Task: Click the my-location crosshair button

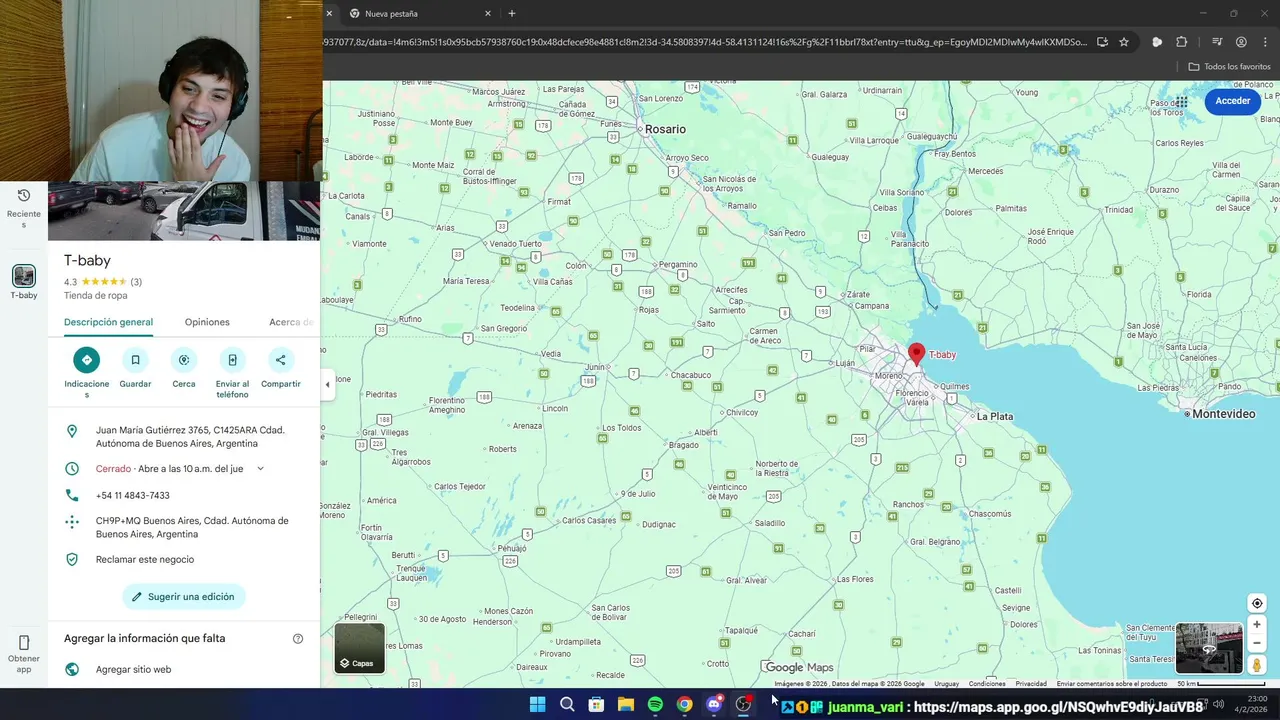Action: coord(1257,603)
